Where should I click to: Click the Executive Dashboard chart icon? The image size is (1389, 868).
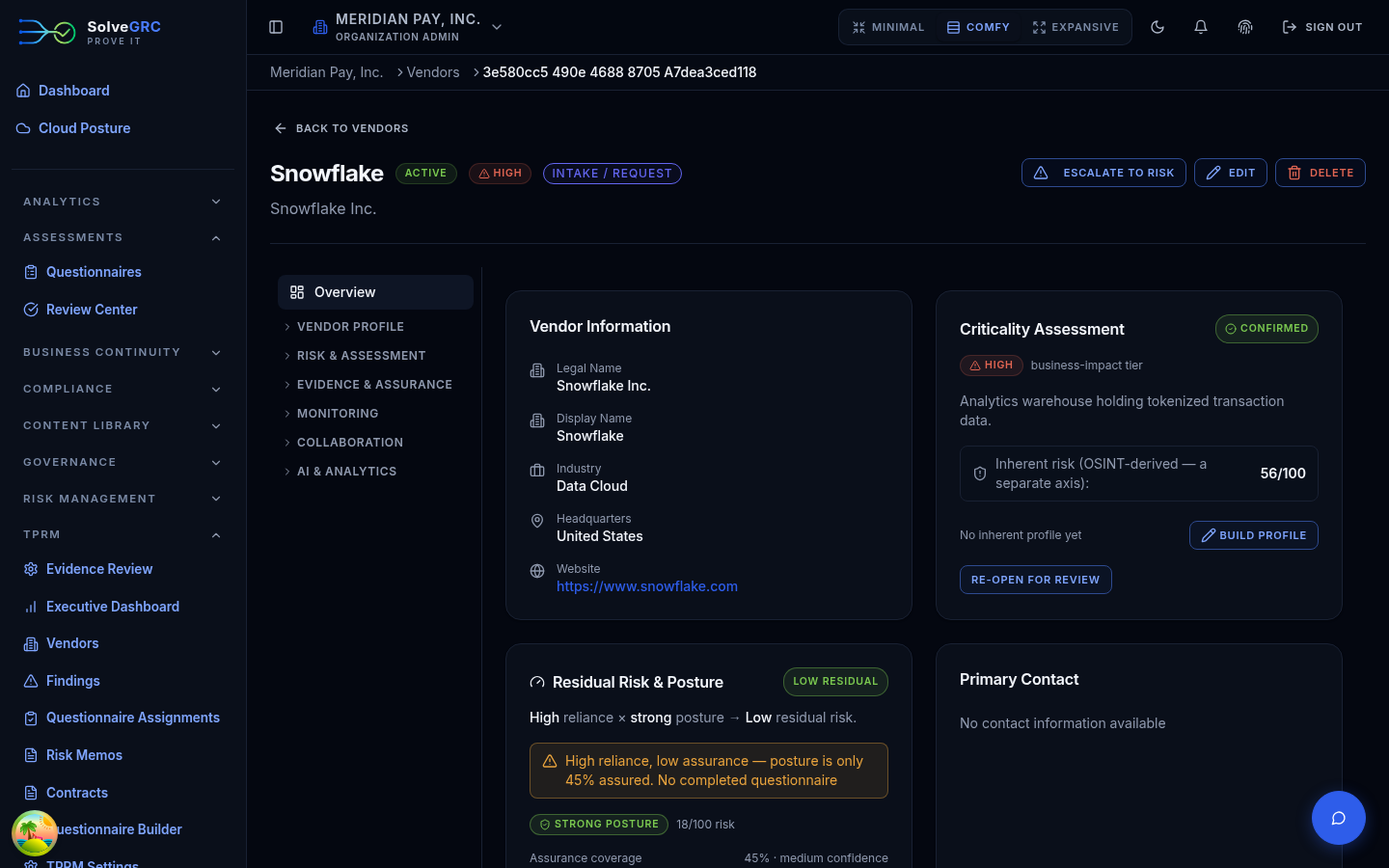click(x=31, y=607)
